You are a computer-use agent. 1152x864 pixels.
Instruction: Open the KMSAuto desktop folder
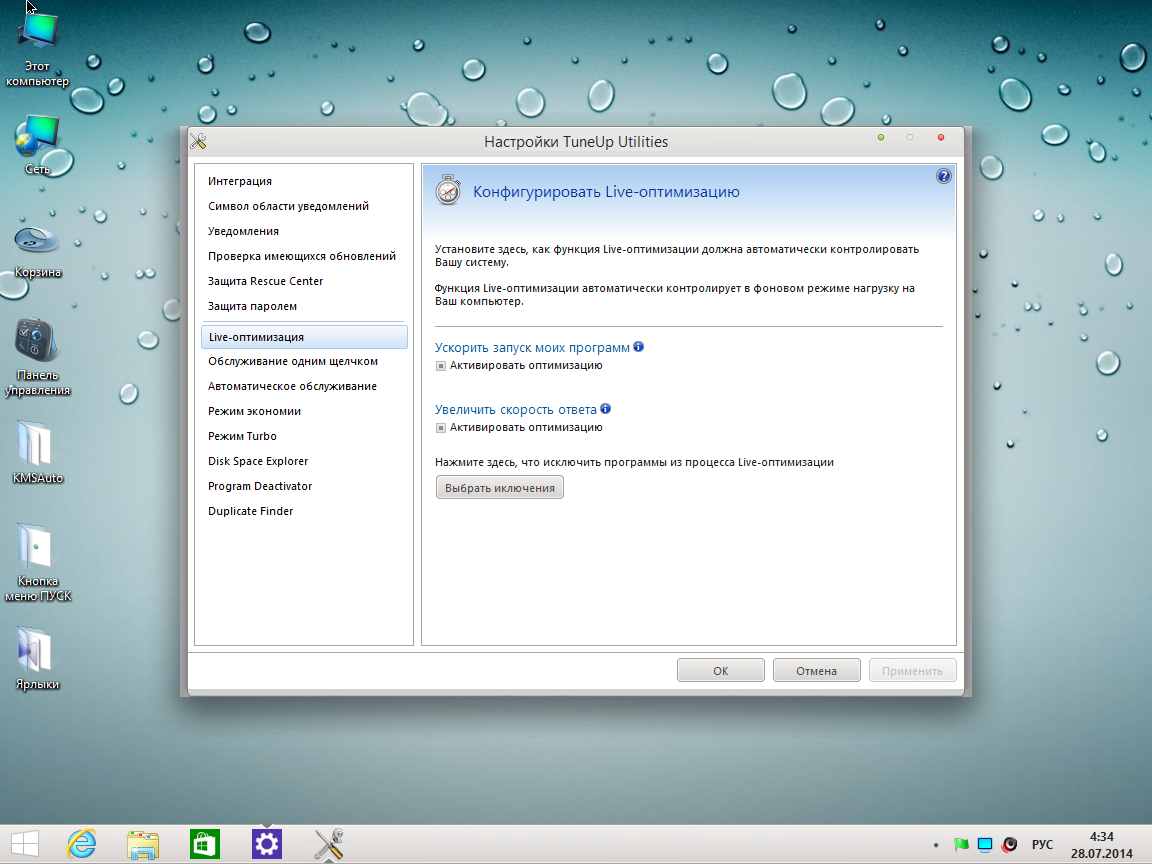pyautogui.click(x=37, y=451)
